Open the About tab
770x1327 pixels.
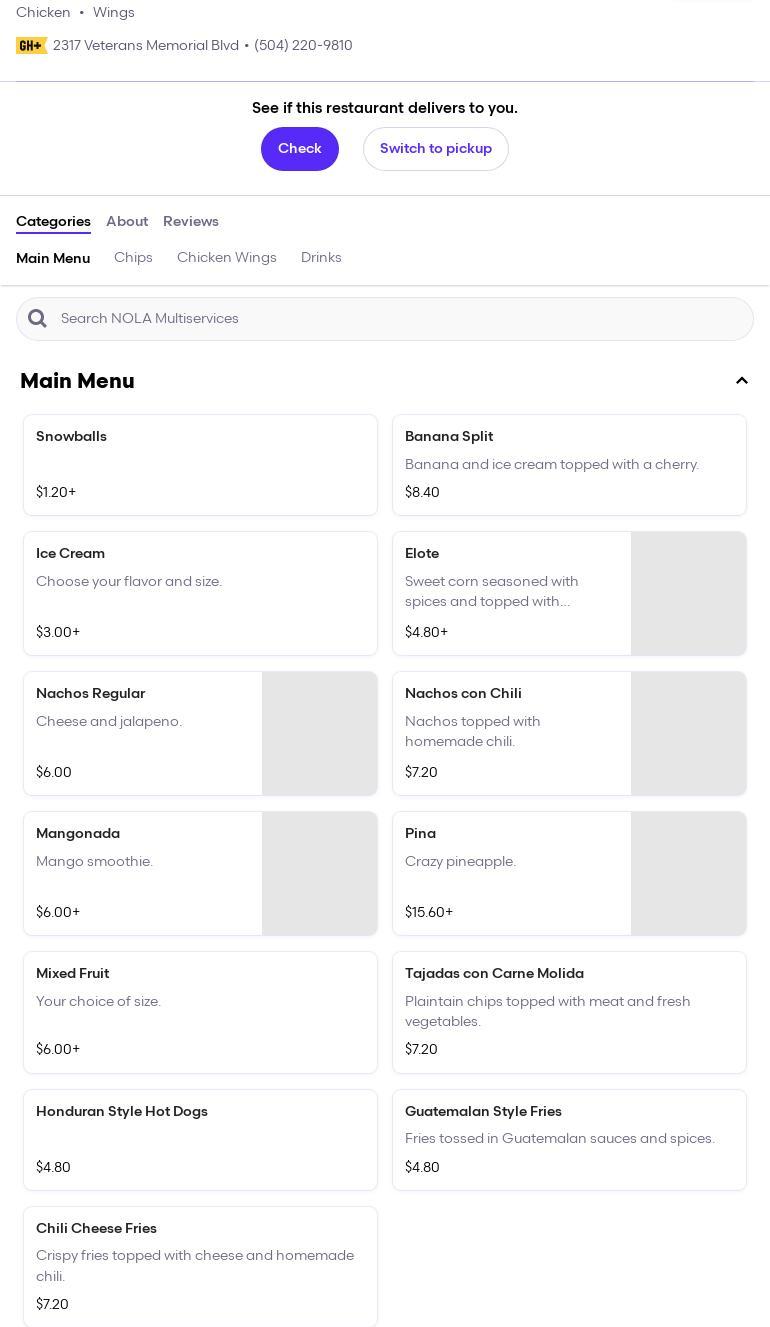coord(127,222)
